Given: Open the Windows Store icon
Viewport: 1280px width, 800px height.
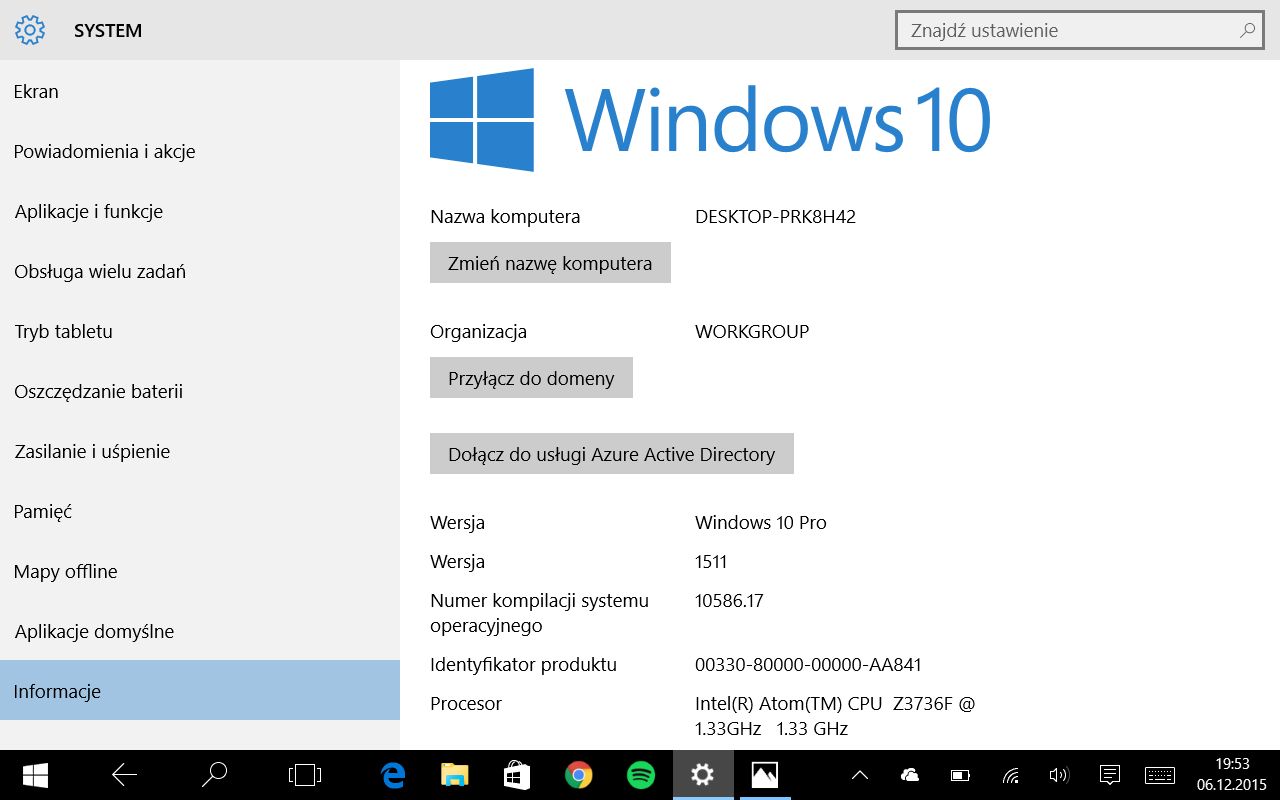Looking at the screenshot, I should click(516, 775).
